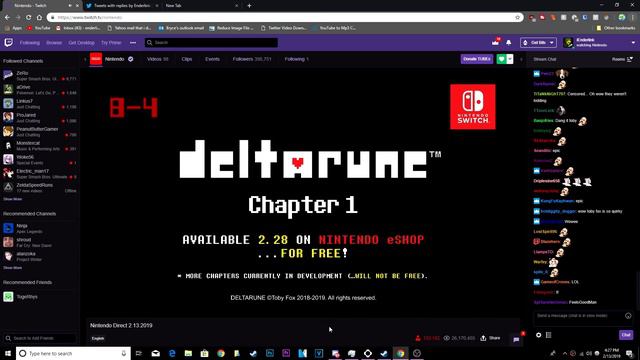
Task: Open File Explorer on the taskbar
Action: (x=188, y=353)
